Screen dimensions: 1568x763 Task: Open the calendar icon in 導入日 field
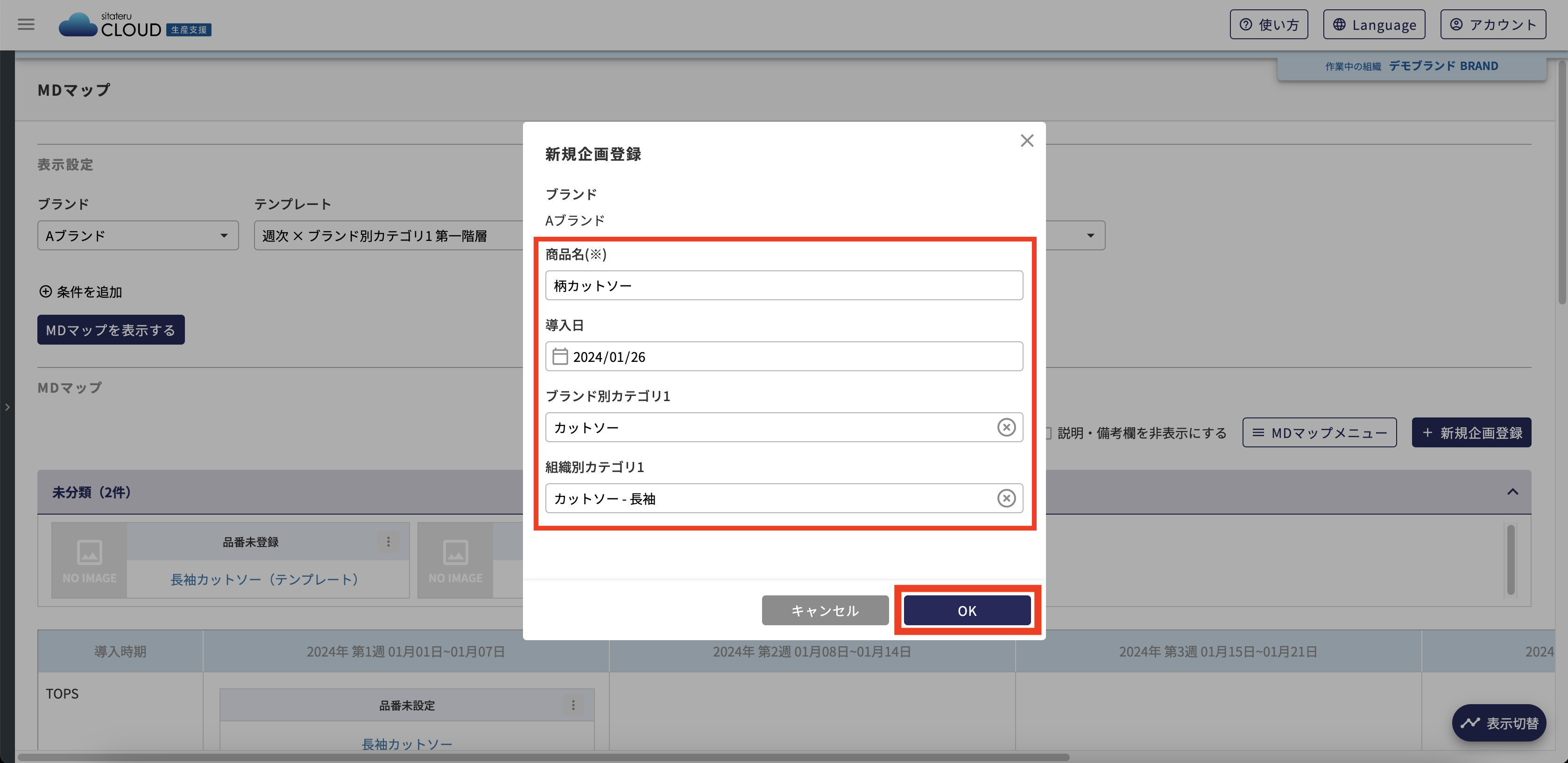coord(560,356)
